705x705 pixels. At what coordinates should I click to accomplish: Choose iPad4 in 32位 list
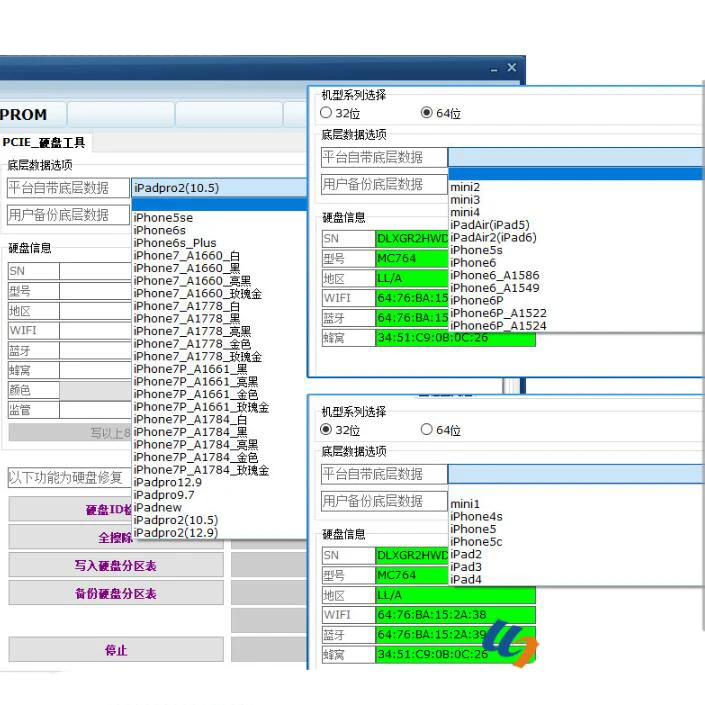(466, 579)
